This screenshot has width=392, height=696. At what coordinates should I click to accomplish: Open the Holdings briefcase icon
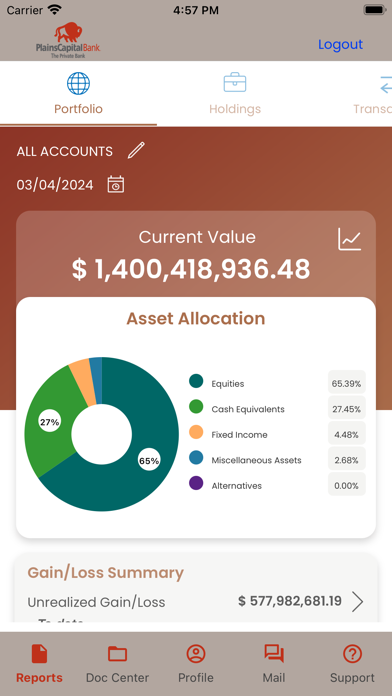click(235, 83)
